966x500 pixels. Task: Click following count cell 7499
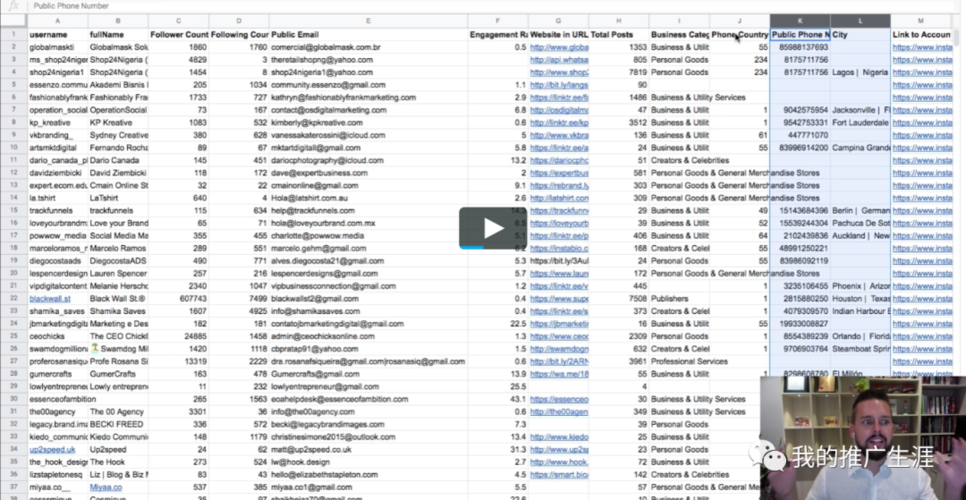[239, 299]
